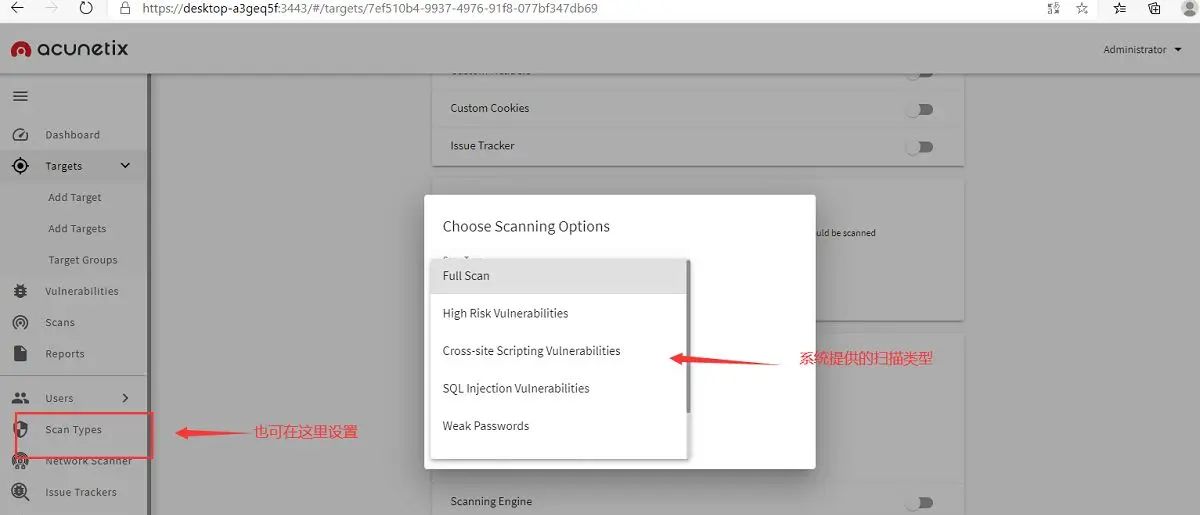1200x515 pixels.
Task: Choose Cross-site Scripting Vulnerabilities option
Action: click(558, 351)
